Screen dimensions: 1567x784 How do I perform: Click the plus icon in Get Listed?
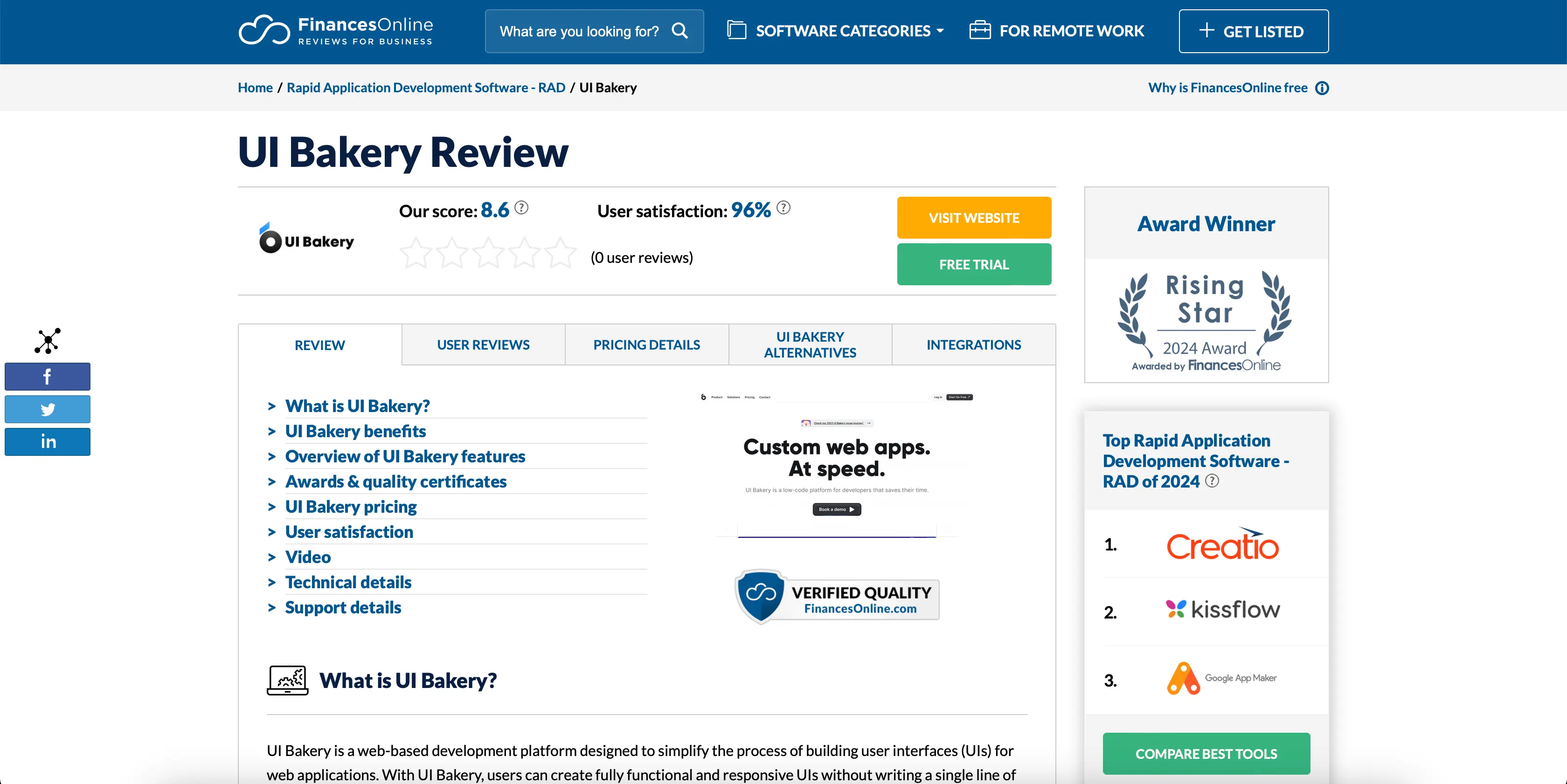tap(1206, 30)
